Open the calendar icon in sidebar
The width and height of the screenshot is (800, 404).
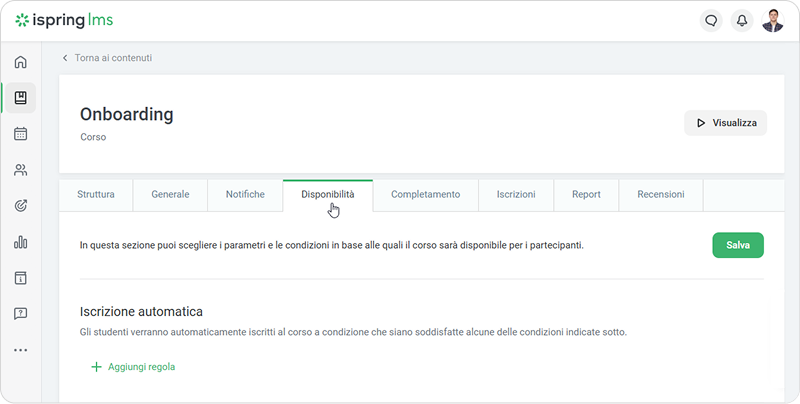pyautogui.click(x=20, y=134)
